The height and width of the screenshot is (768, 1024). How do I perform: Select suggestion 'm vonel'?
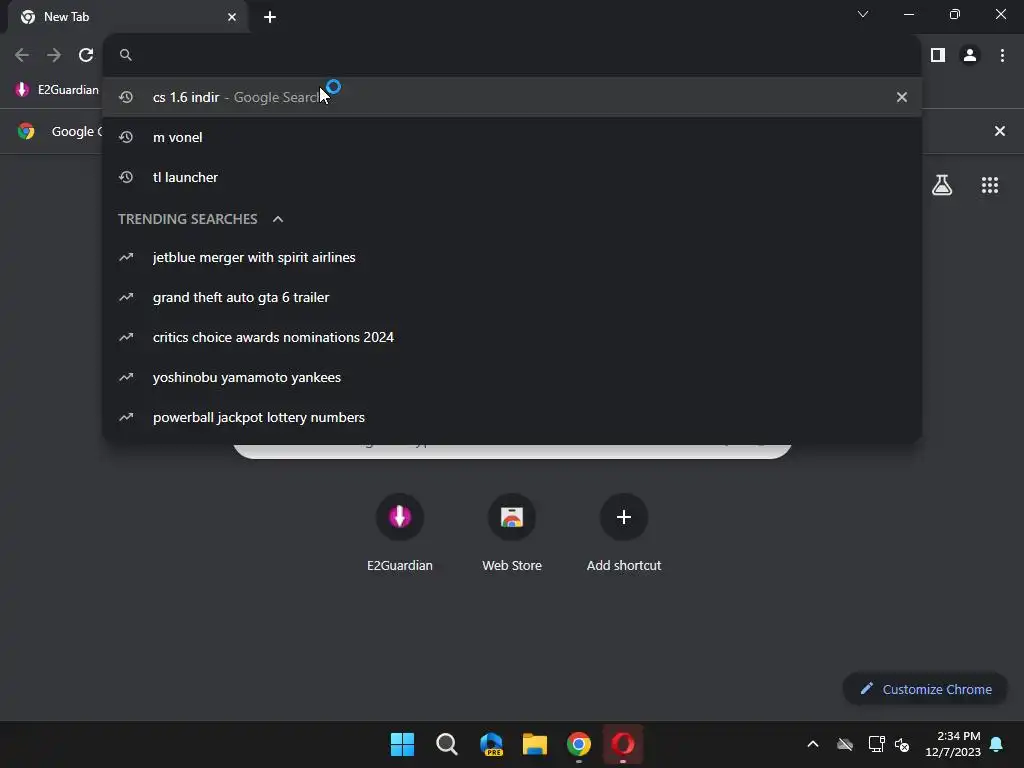512,137
